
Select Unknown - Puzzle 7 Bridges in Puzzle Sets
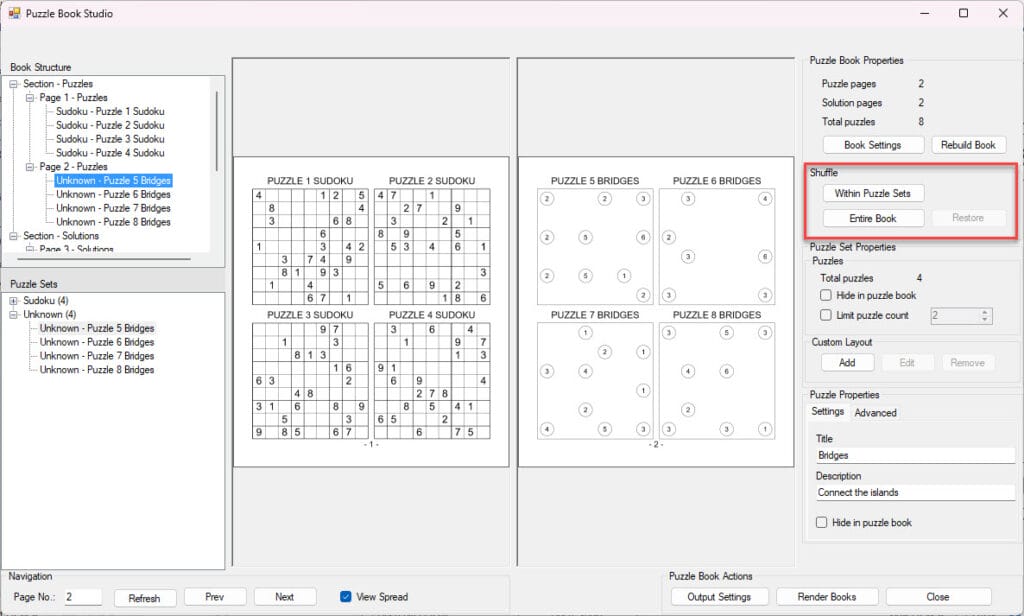pyautogui.click(x=97, y=356)
